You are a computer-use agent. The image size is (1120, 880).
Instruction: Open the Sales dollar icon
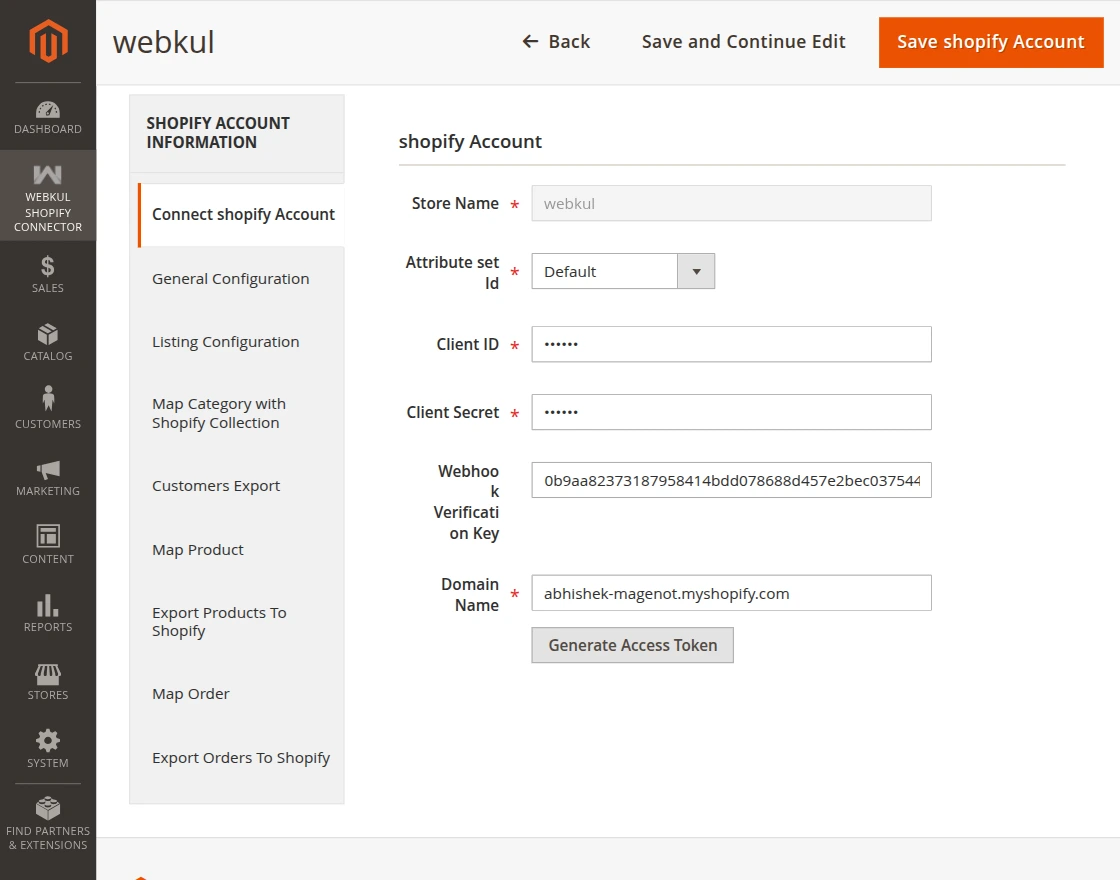coord(48,266)
